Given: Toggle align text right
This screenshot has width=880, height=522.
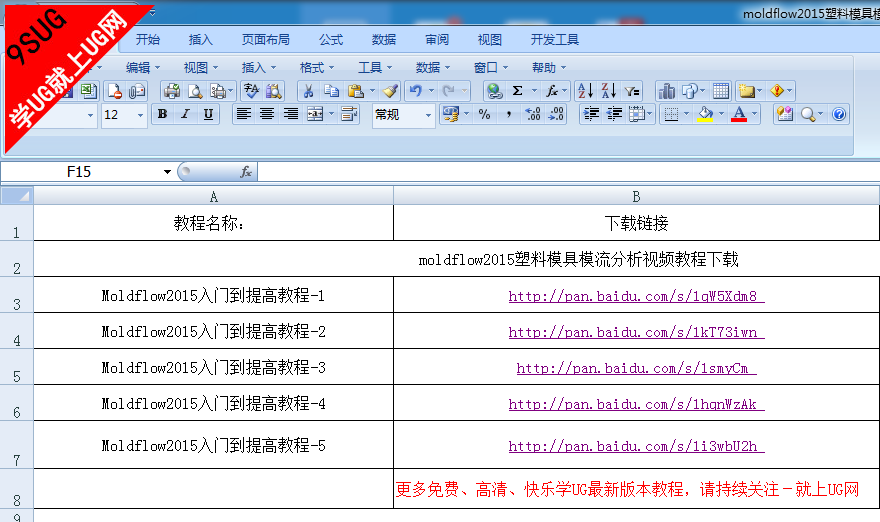Looking at the screenshot, I should (291, 115).
